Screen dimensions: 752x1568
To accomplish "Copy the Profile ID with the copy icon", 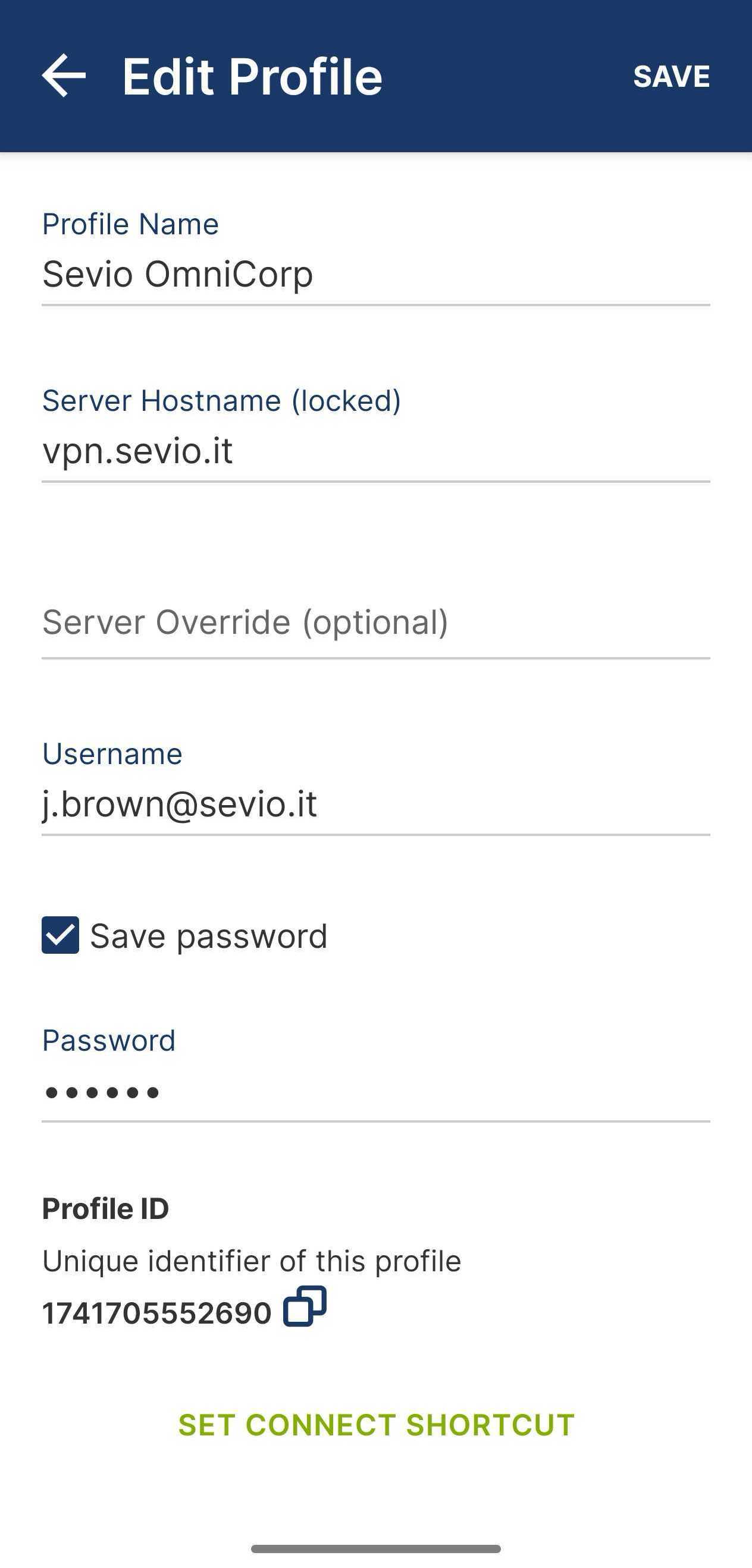I will 305,1306.
